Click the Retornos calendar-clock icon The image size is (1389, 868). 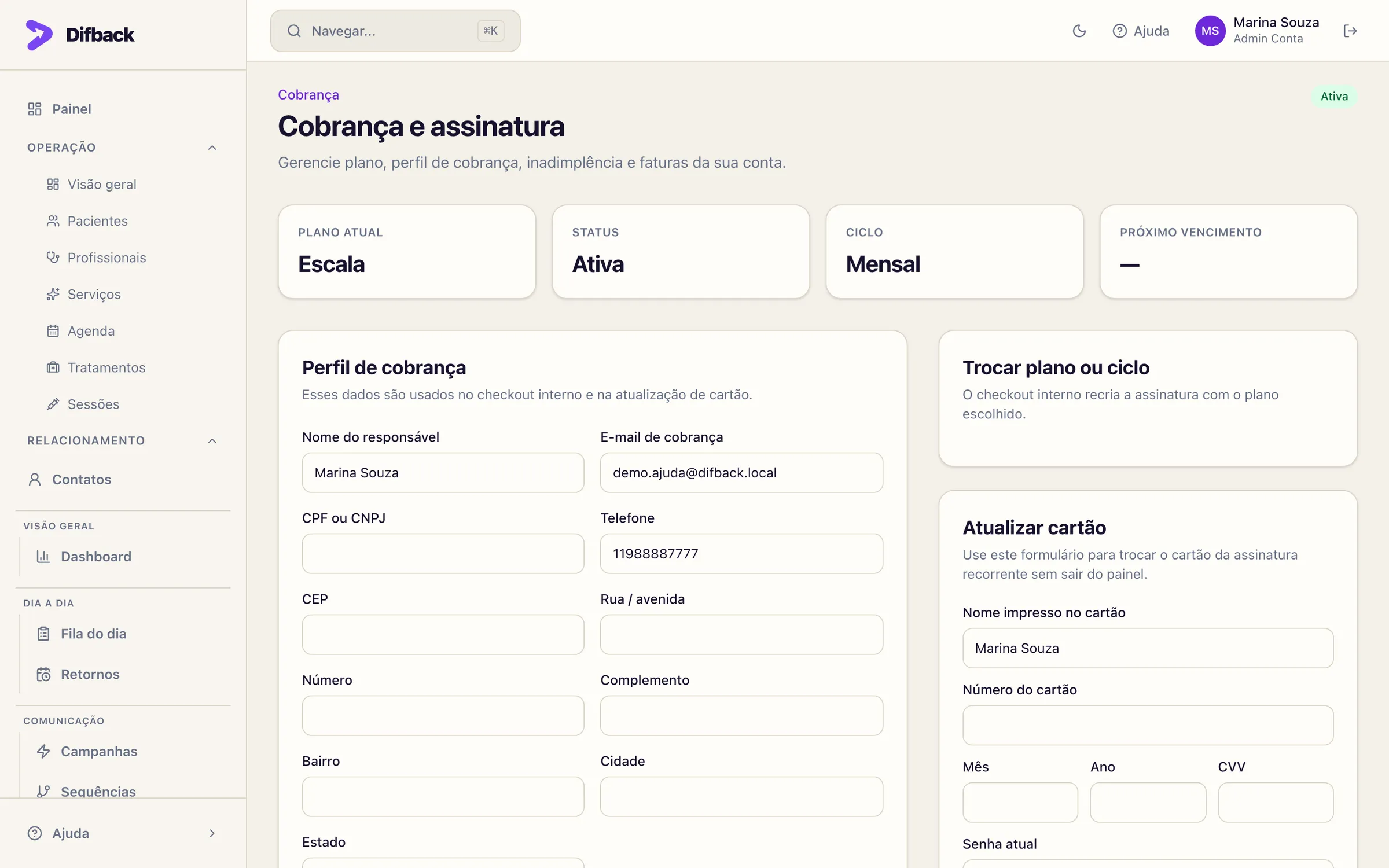click(43, 674)
